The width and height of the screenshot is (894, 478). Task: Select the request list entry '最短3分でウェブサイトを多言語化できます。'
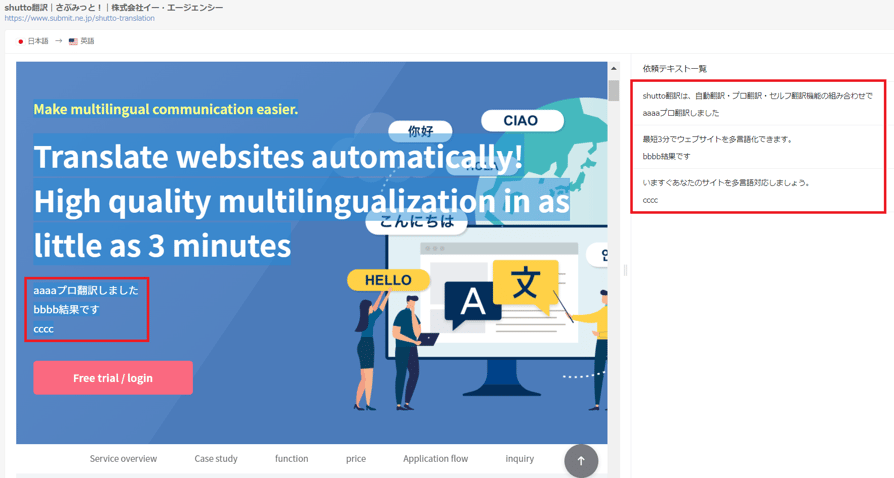coord(717,139)
